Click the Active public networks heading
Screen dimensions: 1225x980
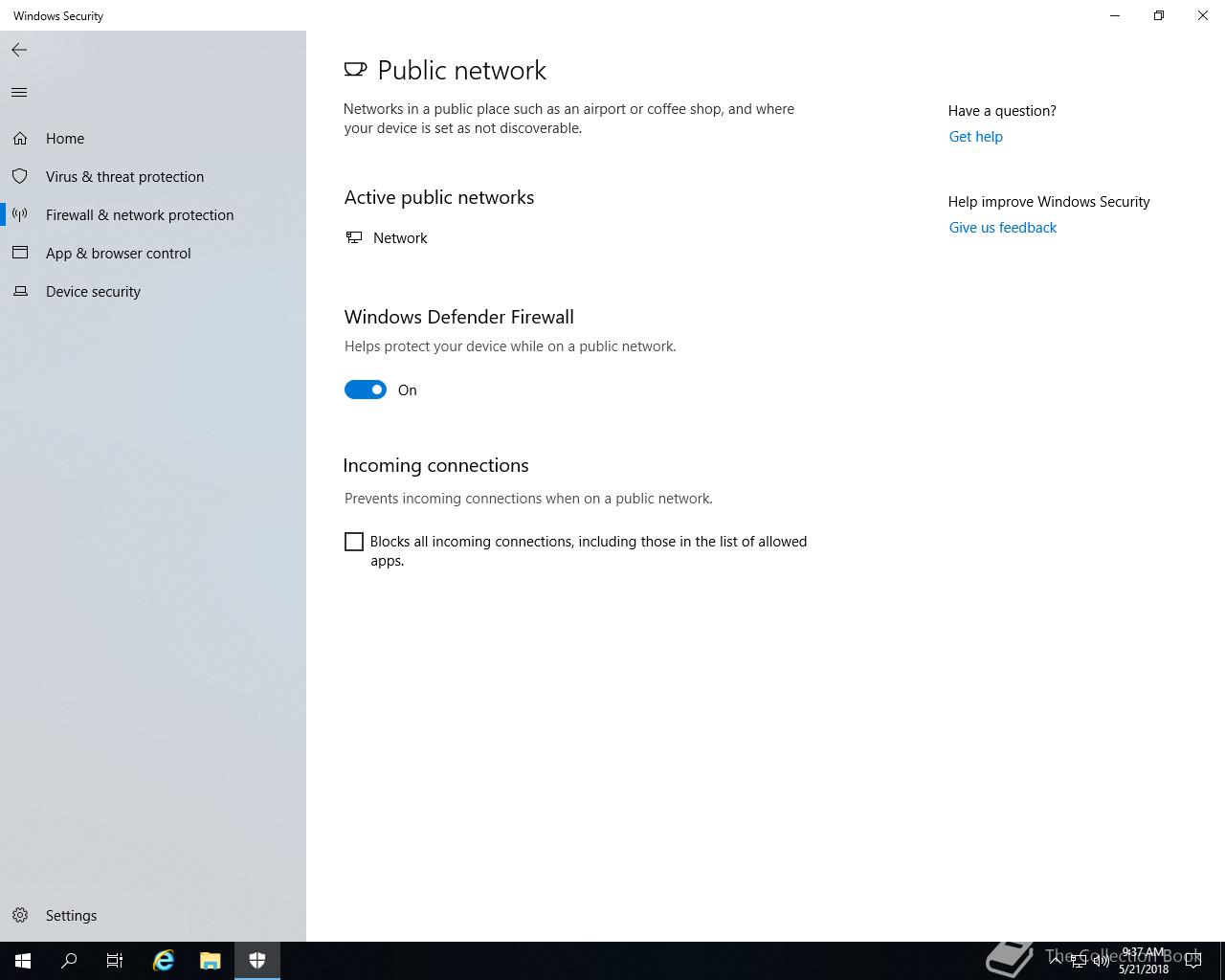coord(439,197)
